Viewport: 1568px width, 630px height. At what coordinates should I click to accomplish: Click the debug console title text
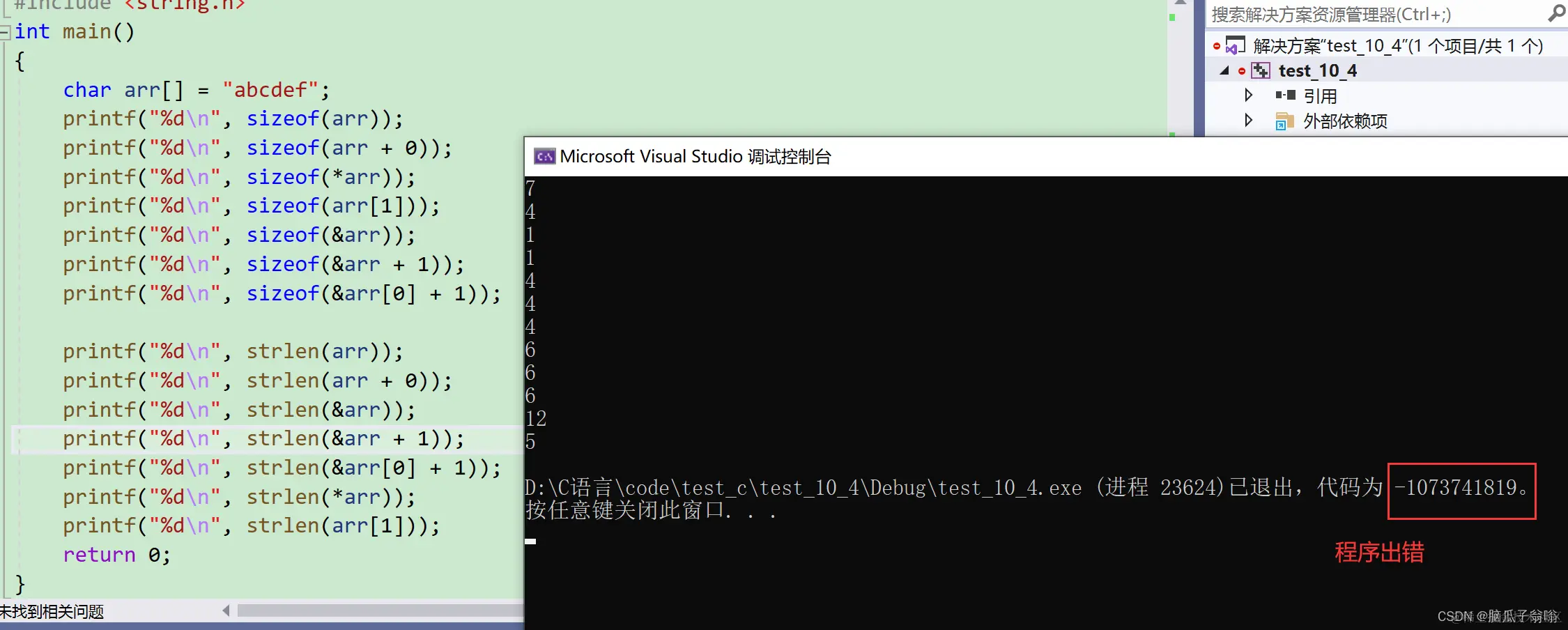(695, 156)
